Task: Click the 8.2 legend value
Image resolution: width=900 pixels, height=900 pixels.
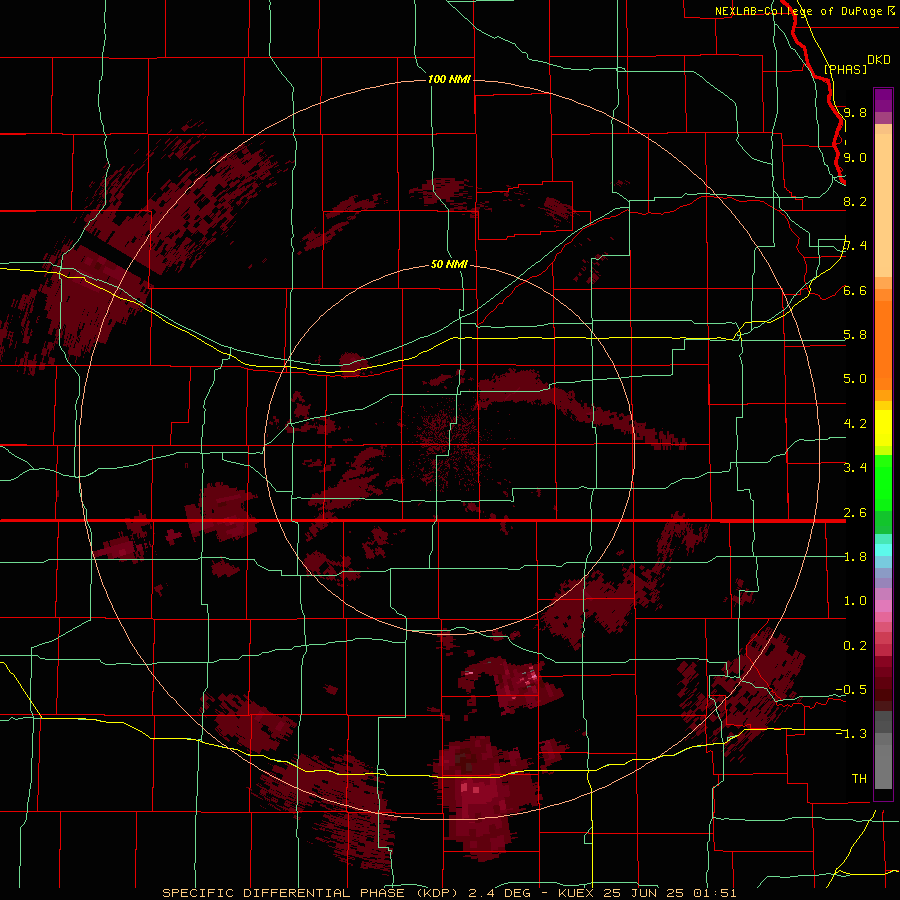Action: click(855, 201)
